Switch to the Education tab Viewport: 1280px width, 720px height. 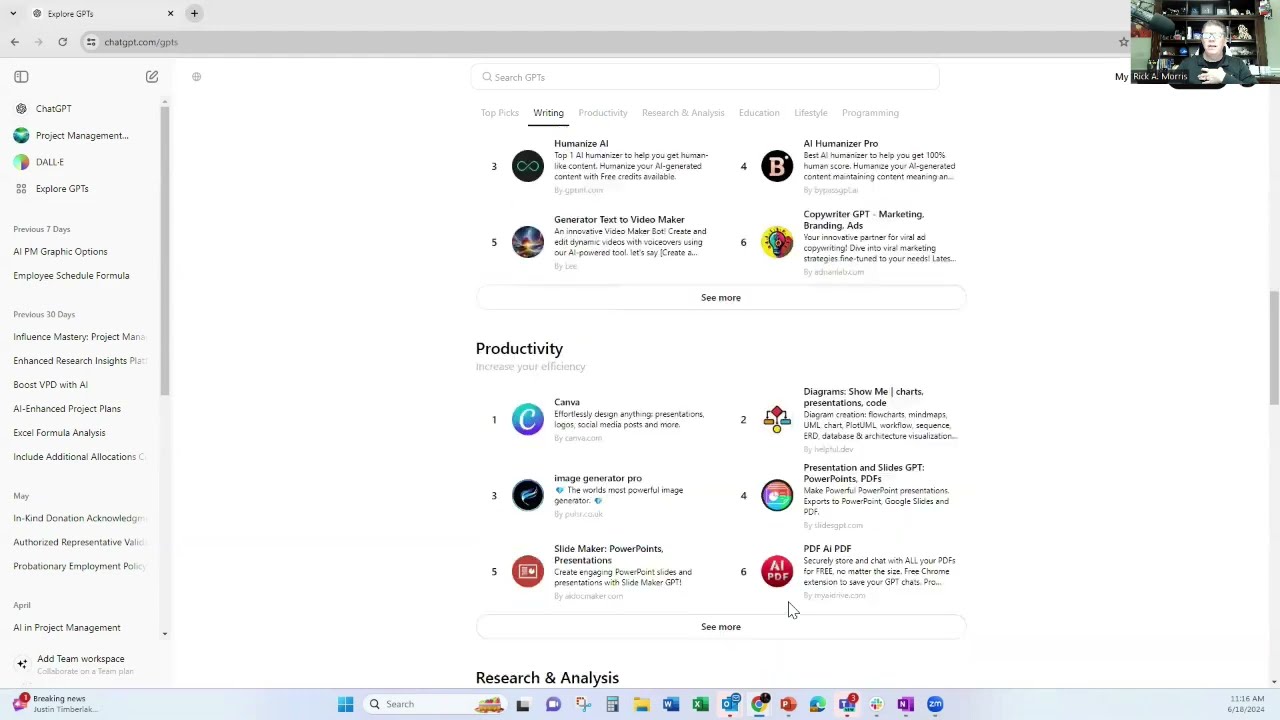coord(759,113)
